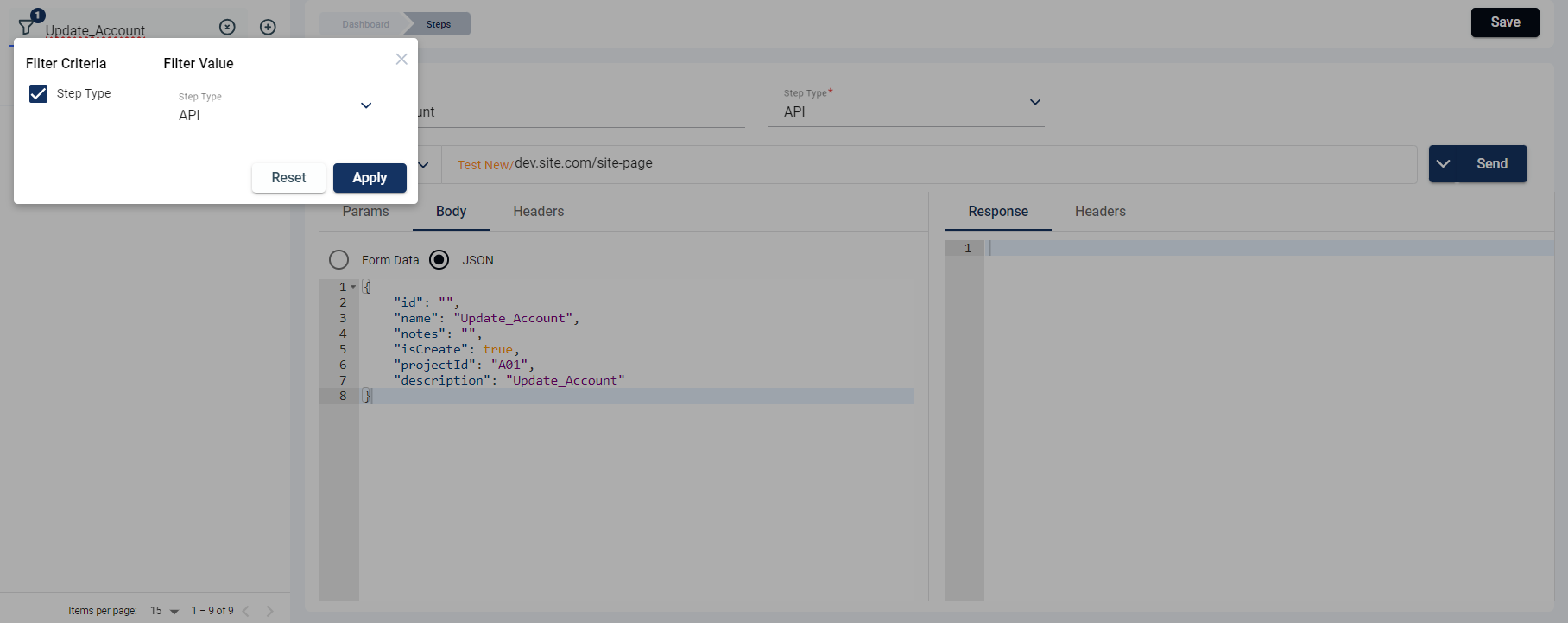Go to previous page of items
The height and width of the screenshot is (623, 1568).
(246, 611)
